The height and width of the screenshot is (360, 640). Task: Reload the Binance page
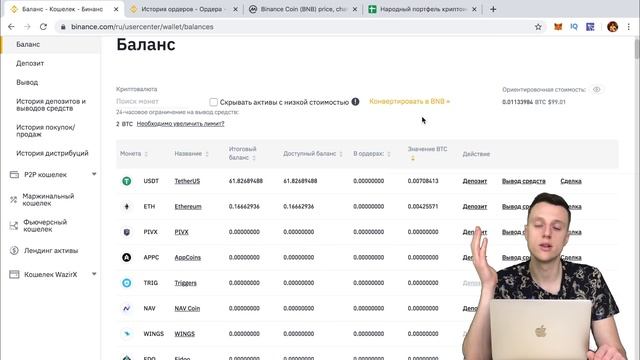coord(43,27)
